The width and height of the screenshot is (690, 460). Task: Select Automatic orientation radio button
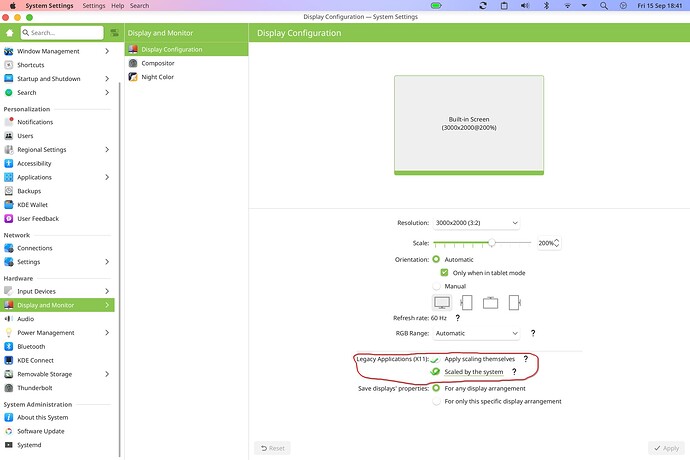point(436,259)
